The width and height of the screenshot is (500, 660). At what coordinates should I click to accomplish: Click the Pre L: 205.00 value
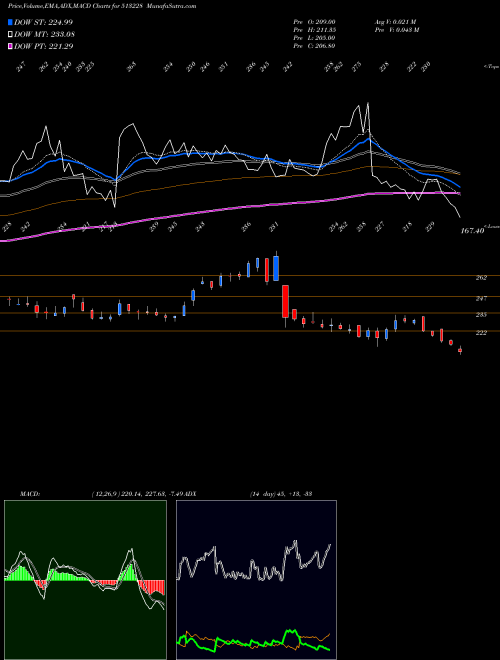[x=314, y=38]
